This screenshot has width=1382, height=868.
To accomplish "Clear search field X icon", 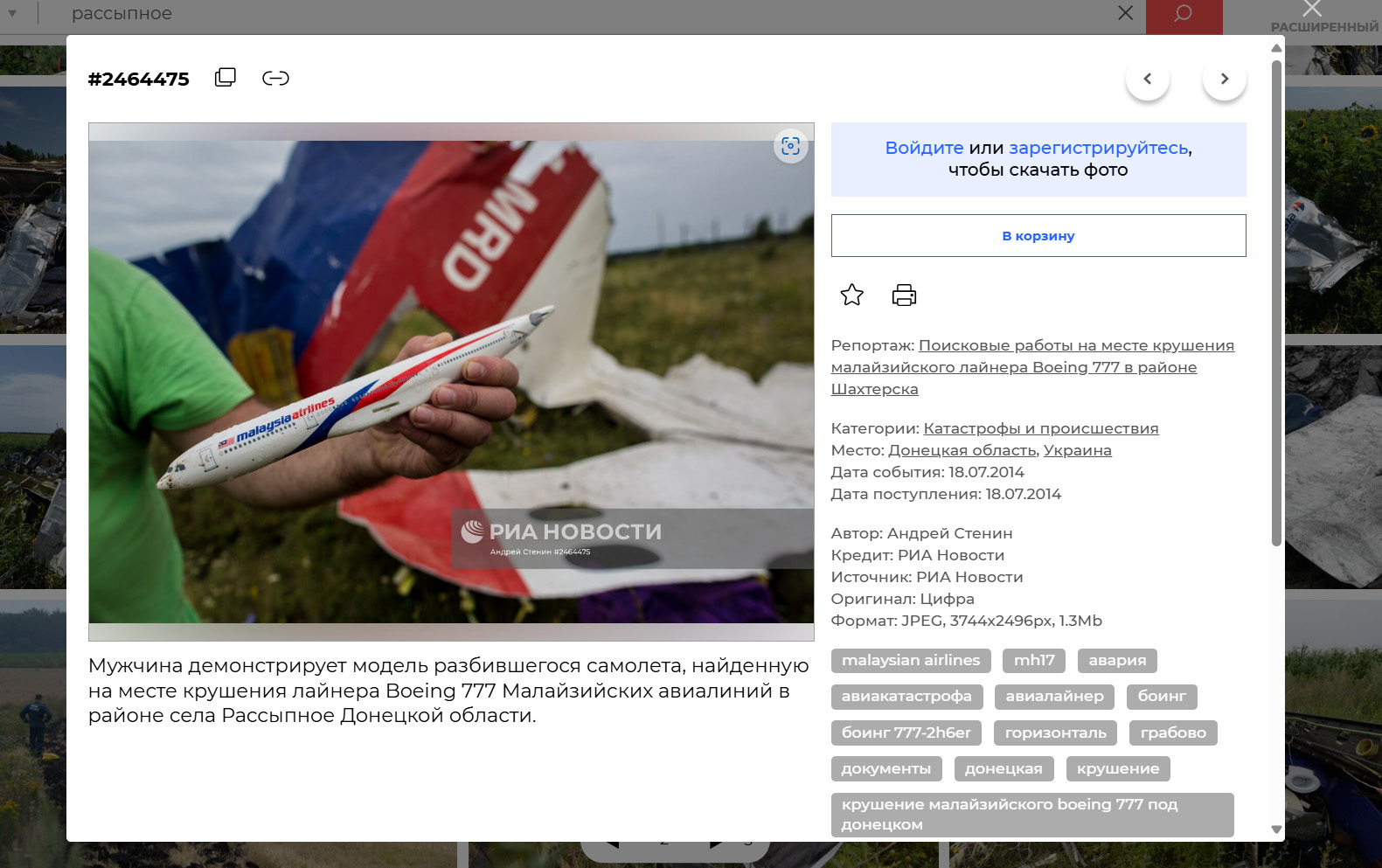I will click(x=1126, y=13).
